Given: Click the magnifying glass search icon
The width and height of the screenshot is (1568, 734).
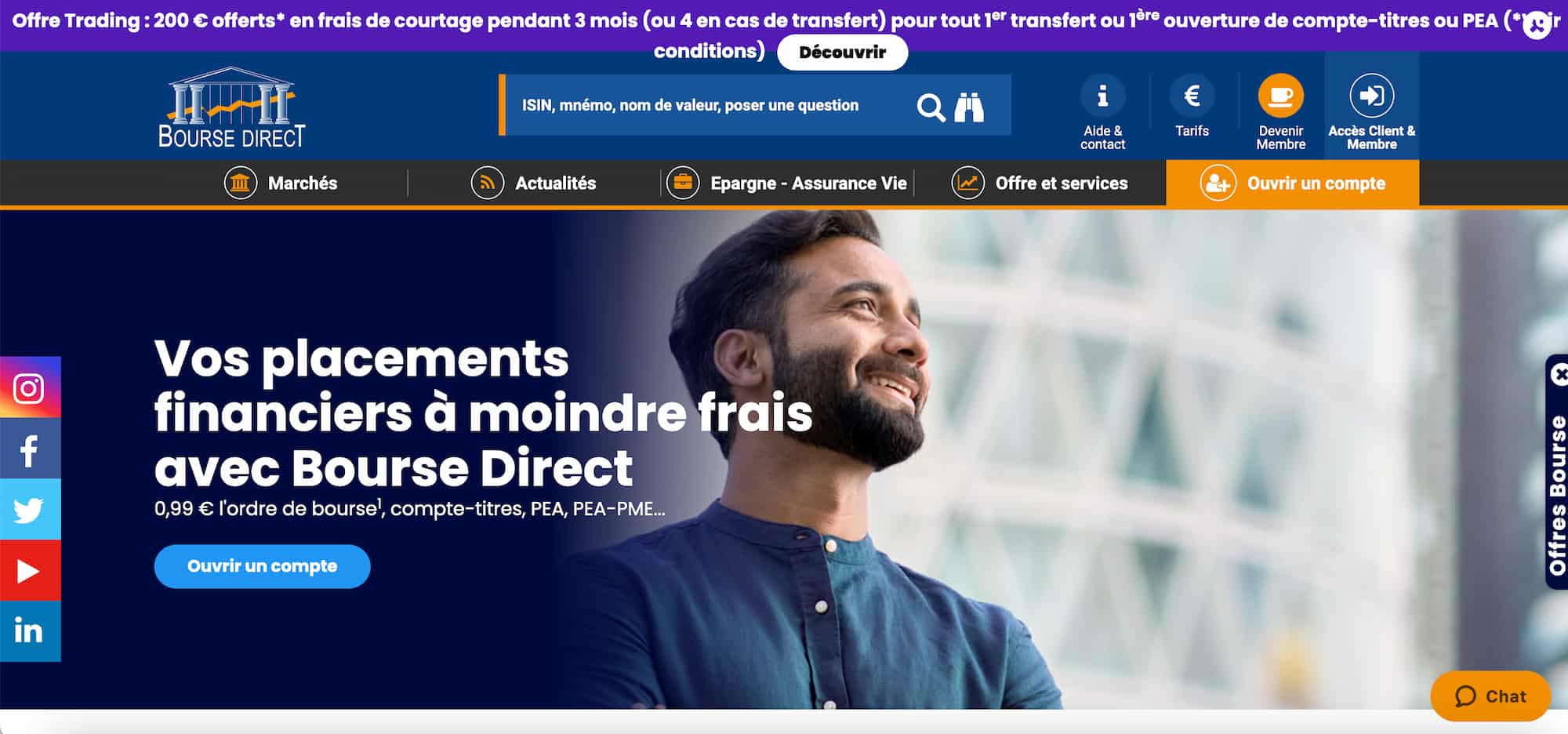Looking at the screenshot, I should (x=931, y=107).
